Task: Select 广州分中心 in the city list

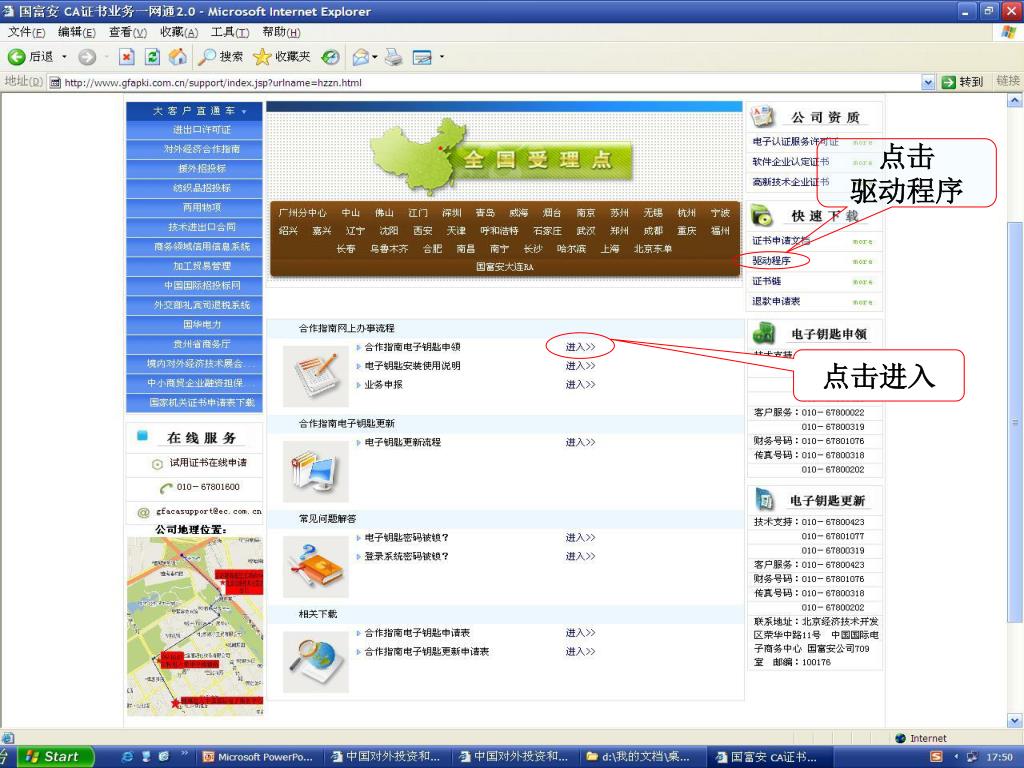Action: (302, 213)
